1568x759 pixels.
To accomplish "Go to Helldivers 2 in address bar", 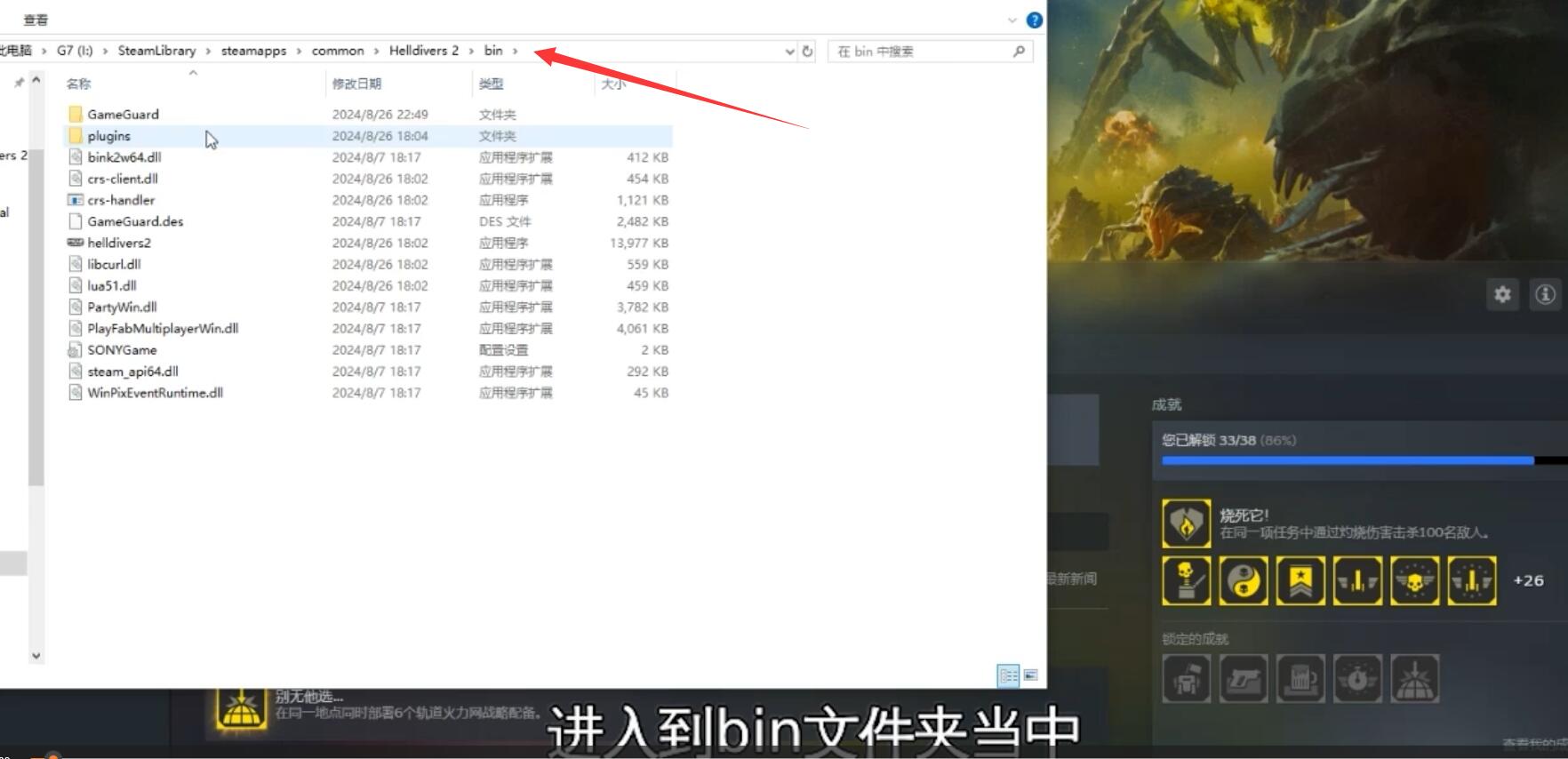I will point(424,51).
